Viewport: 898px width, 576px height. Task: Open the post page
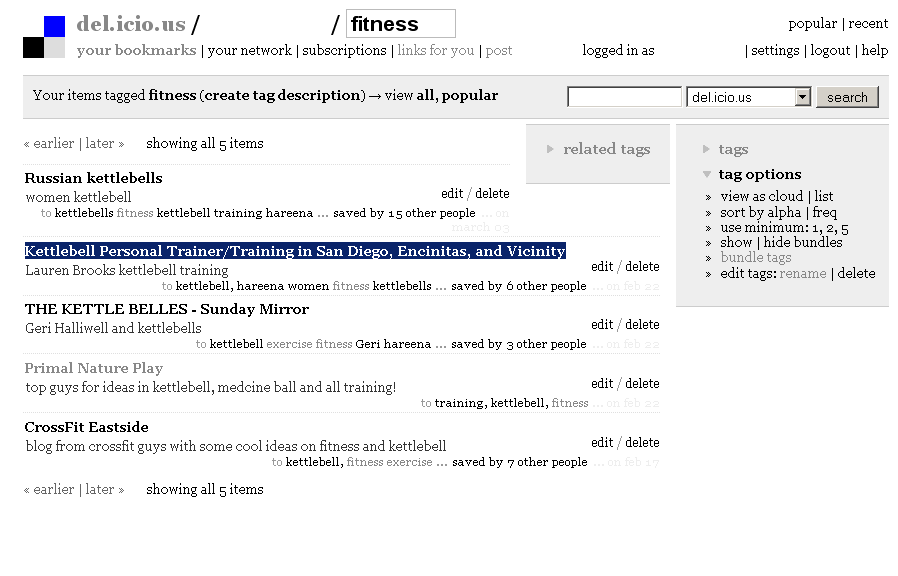[499, 50]
